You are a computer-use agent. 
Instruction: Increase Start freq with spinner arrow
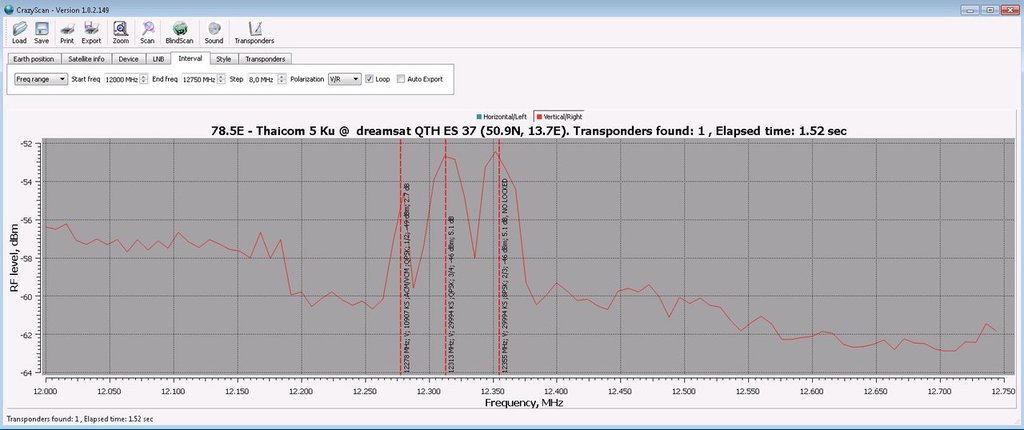point(143,75)
